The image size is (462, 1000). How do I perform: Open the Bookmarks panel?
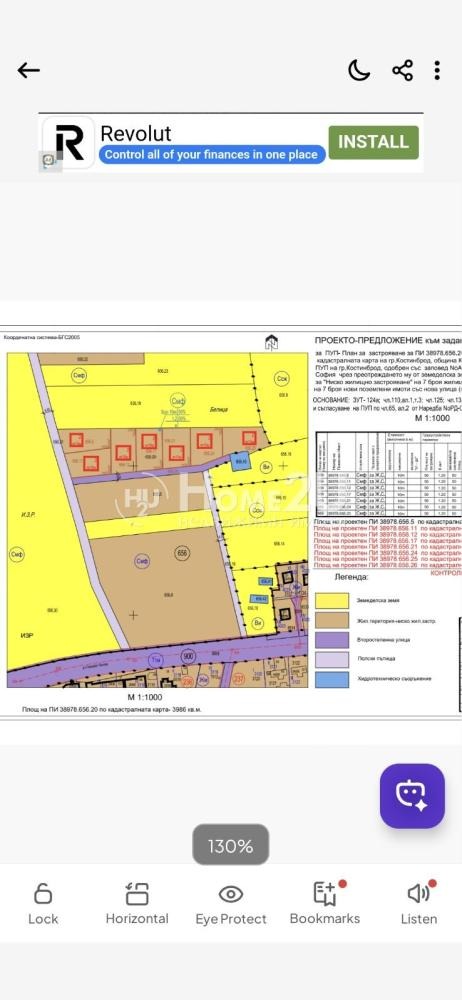tap(325, 904)
